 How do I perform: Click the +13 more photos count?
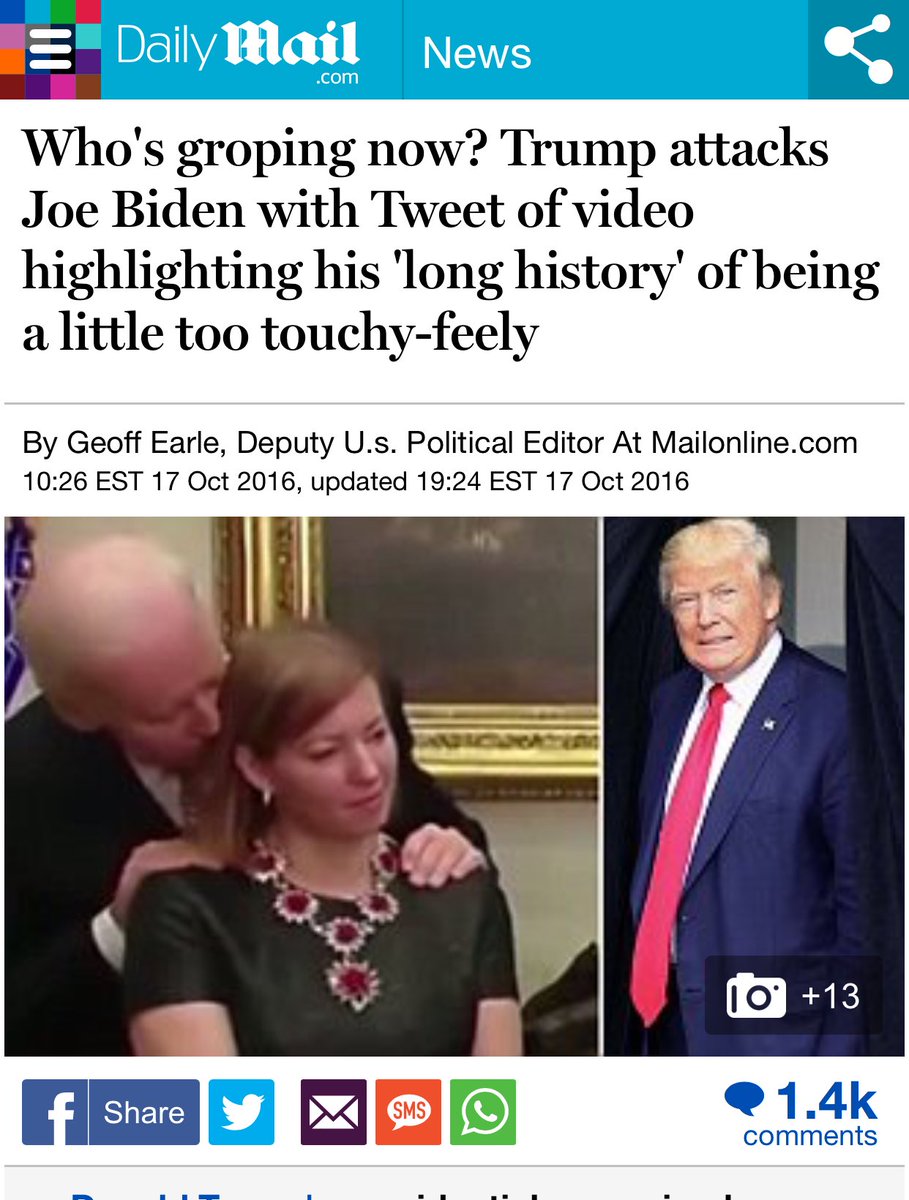[830, 996]
